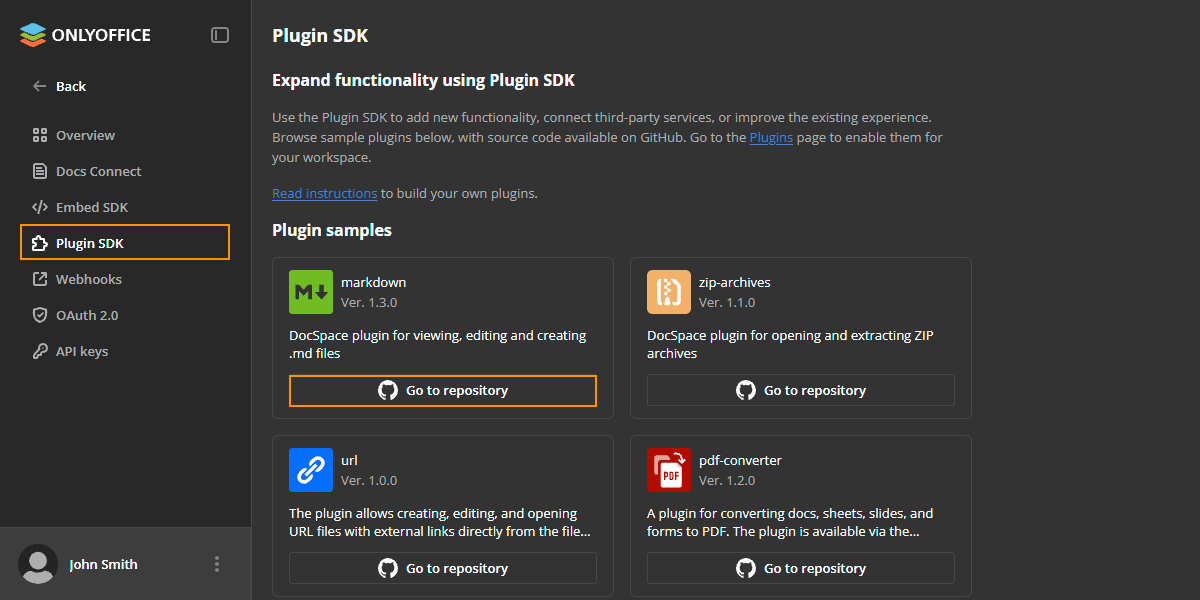Open the Webhooks section
Viewport: 1200px width, 600px height.
[x=125, y=279]
